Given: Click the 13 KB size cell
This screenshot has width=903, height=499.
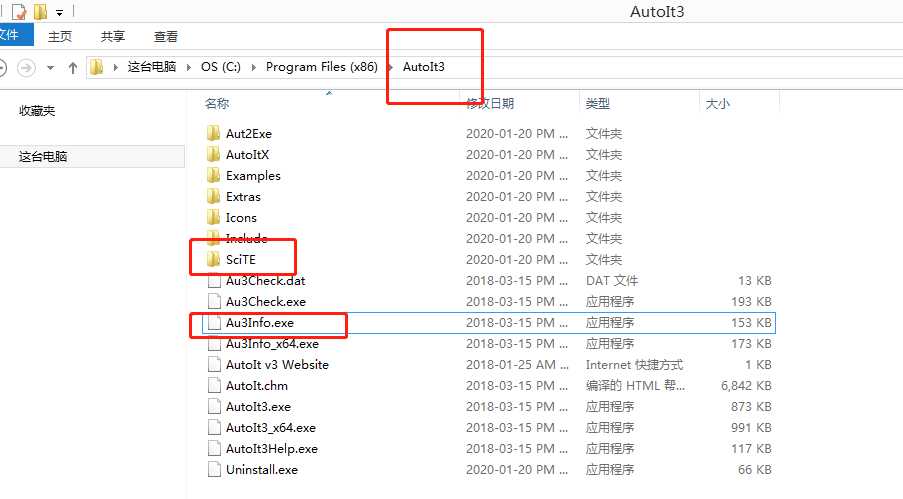Looking at the screenshot, I should pyautogui.click(x=755, y=281).
